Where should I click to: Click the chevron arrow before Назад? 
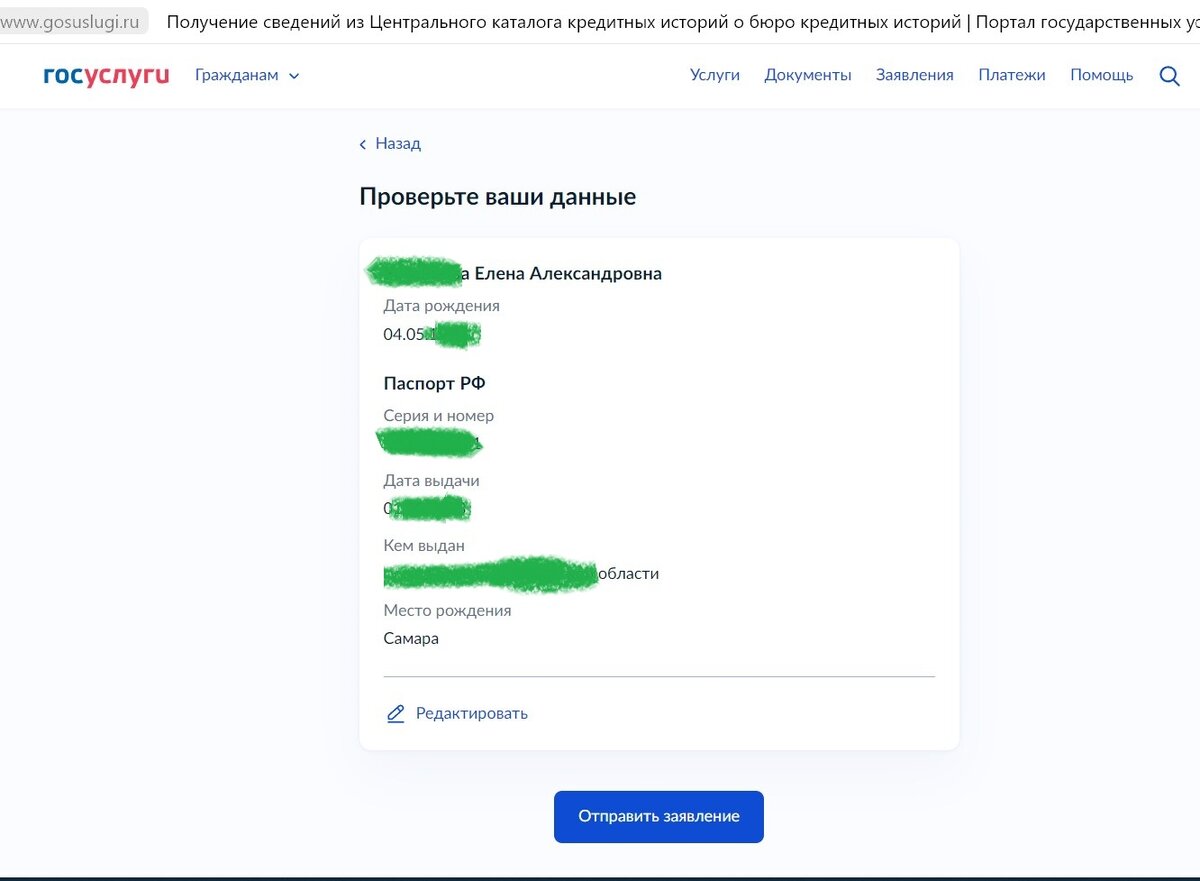coord(362,144)
